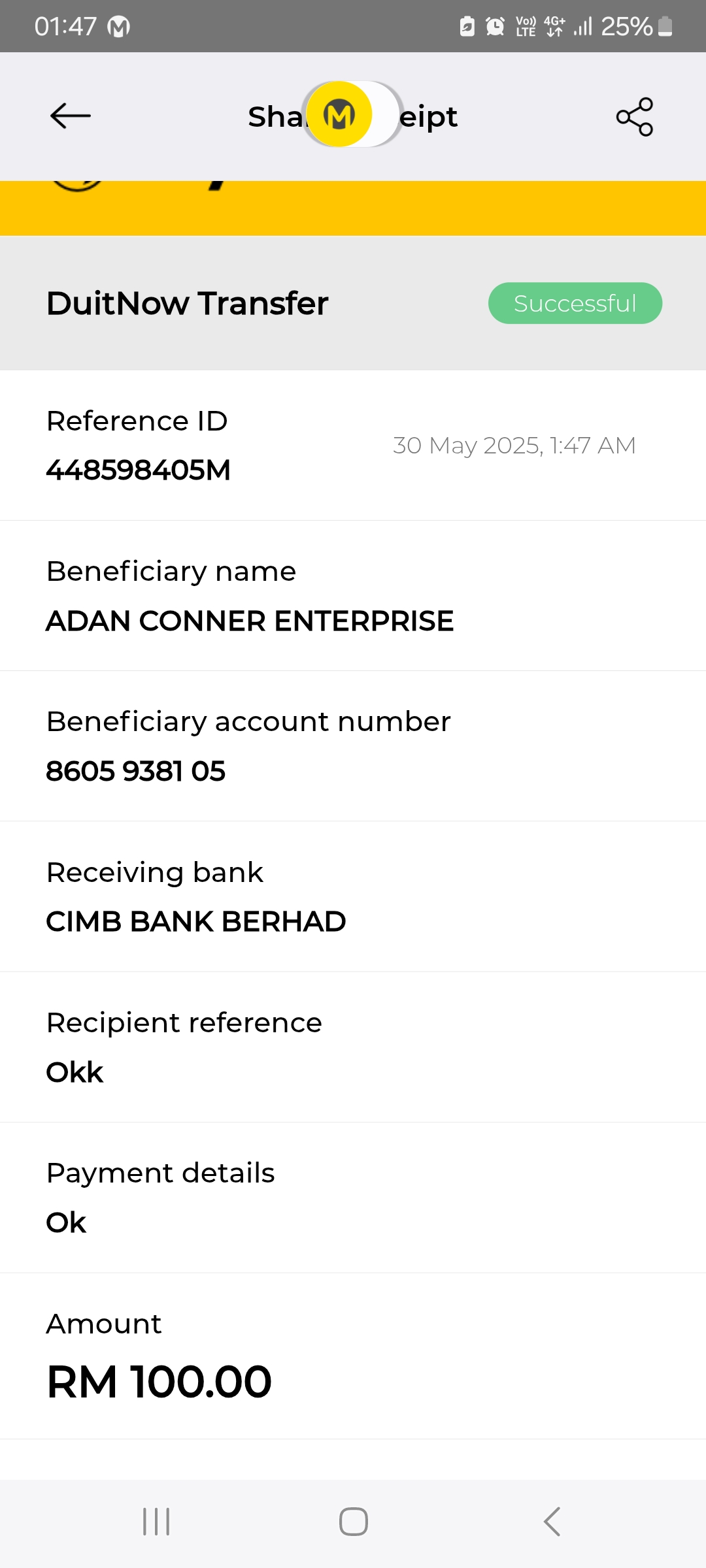Tap payment details value Ok
This screenshot has height=1568, width=706.
[66, 1222]
